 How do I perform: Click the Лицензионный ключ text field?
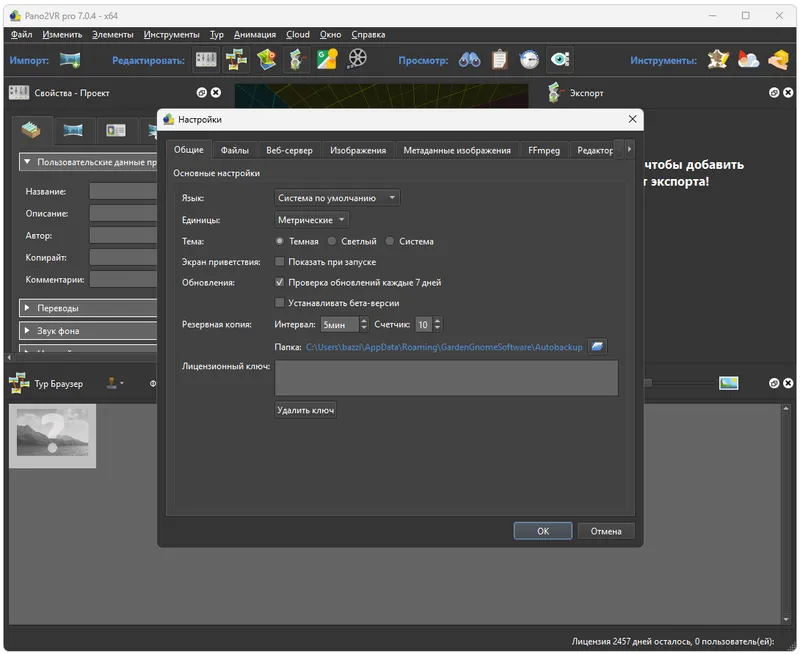pyautogui.click(x=446, y=378)
